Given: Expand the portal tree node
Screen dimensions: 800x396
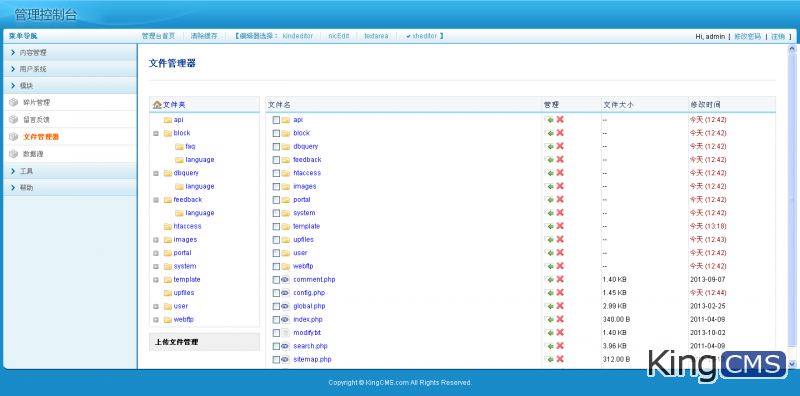Looking at the screenshot, I should click(156, 253).
